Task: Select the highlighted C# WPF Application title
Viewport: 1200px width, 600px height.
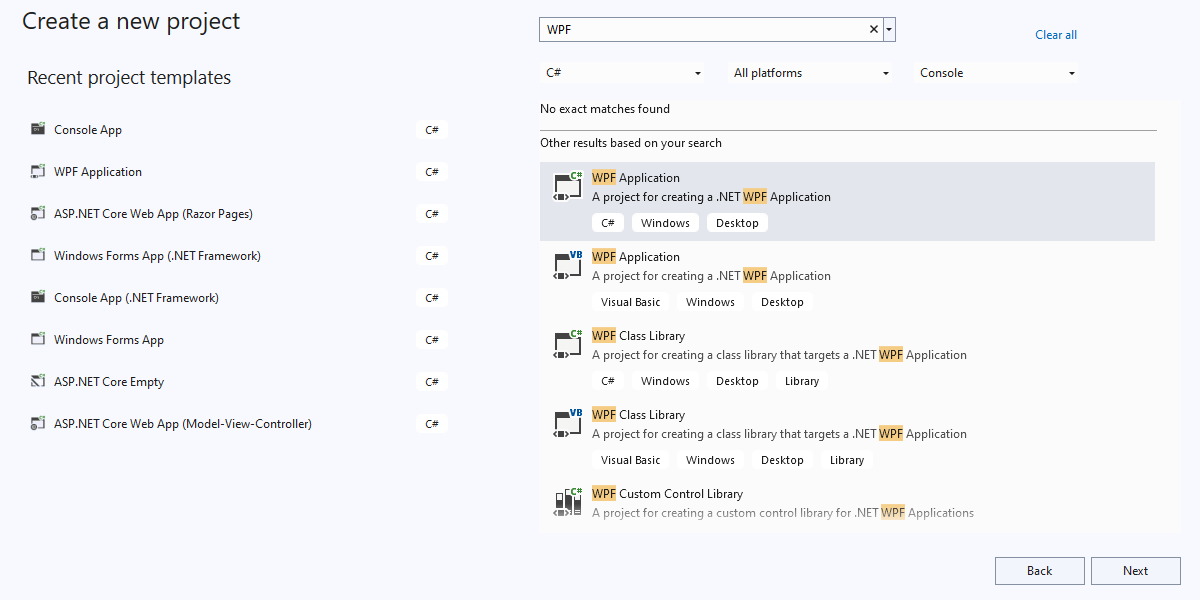Action: [636, 178]
